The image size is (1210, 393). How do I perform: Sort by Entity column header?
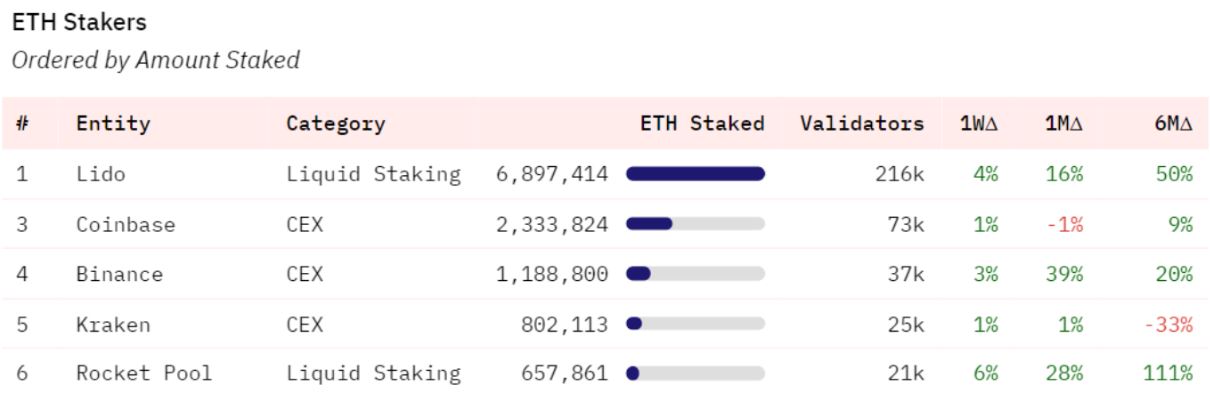[113, 124]
